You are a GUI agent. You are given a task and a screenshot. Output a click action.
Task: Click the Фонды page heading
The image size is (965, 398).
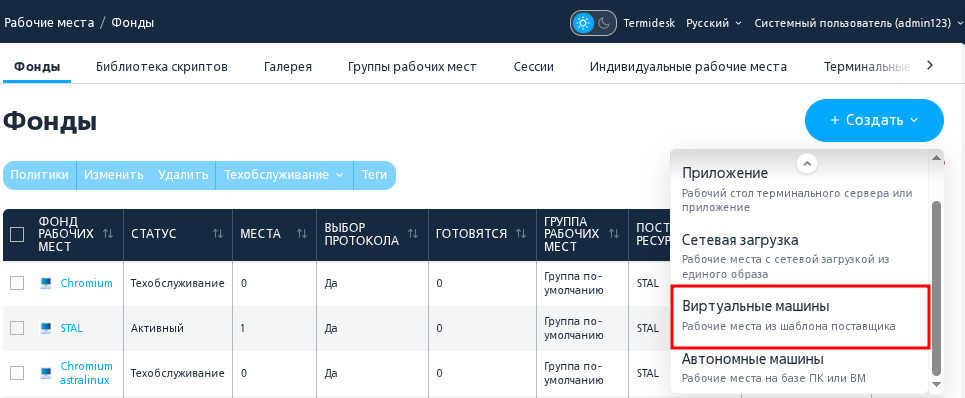pyautogui.click(x=50, y=121)
